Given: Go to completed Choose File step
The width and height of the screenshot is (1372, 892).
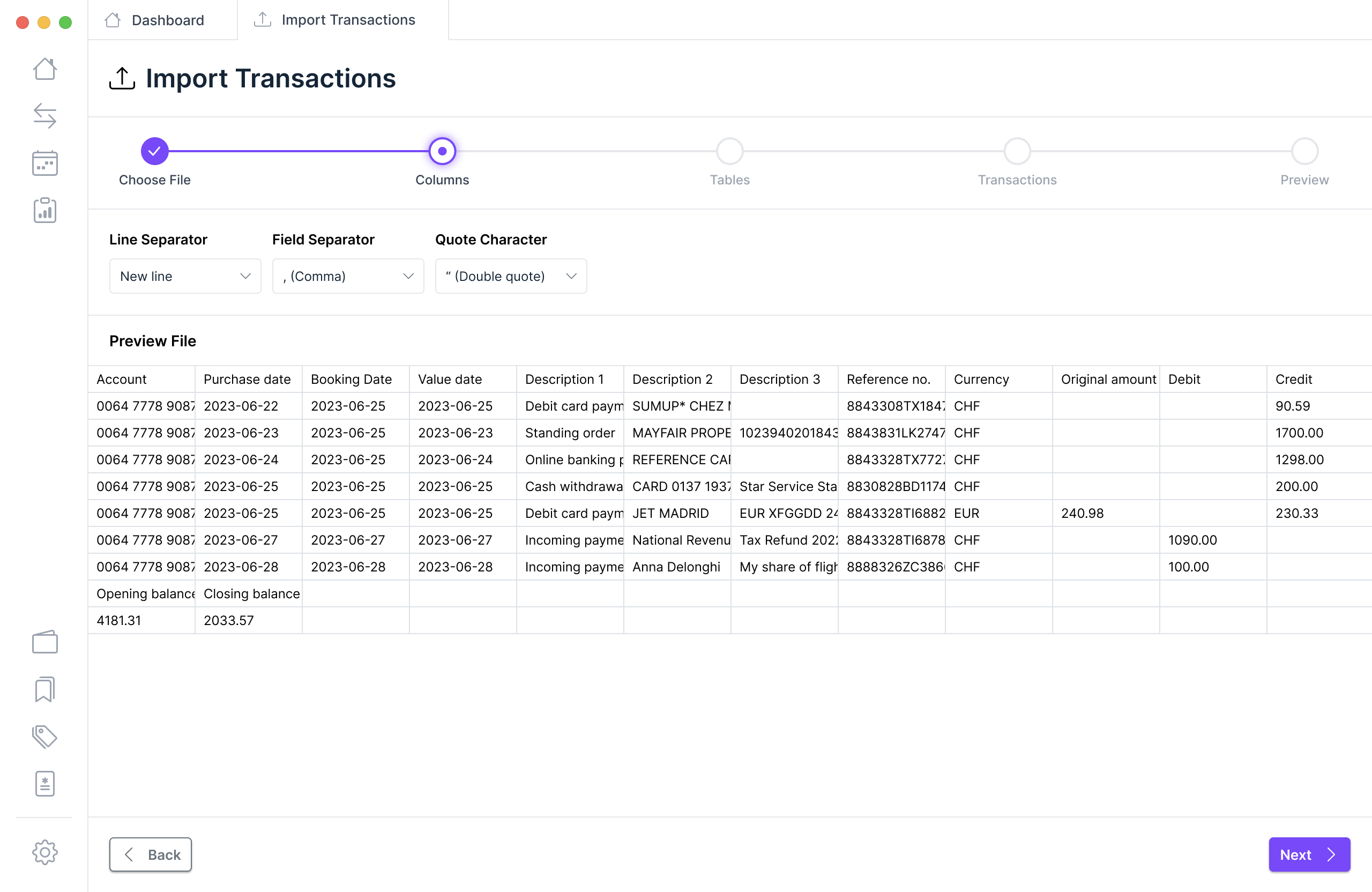Looking at the screenshot, I should 154,151.
